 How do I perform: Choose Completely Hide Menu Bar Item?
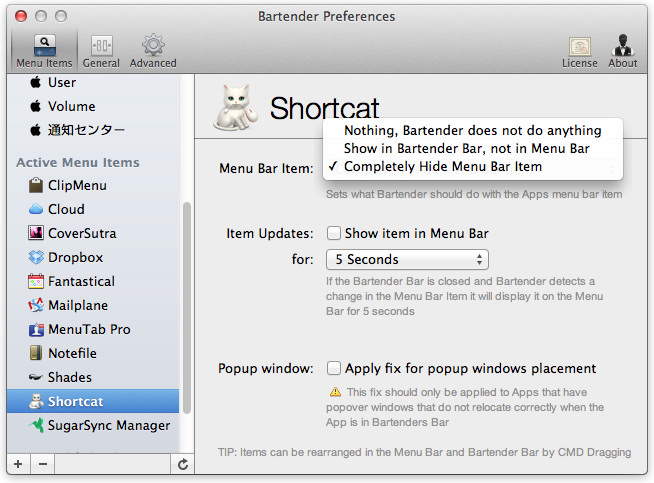[473, 166]
